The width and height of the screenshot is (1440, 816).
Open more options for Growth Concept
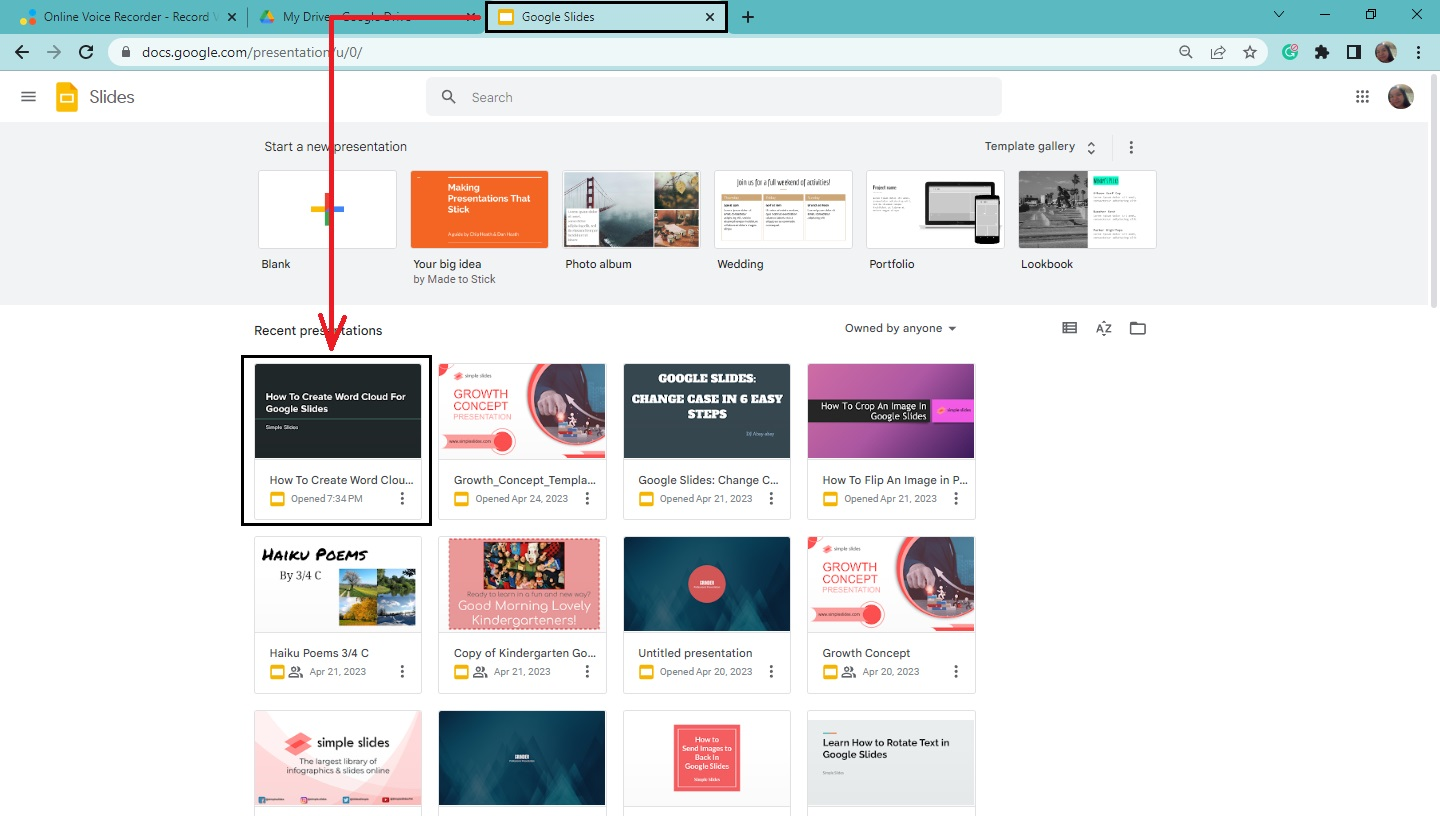point(956,671)
